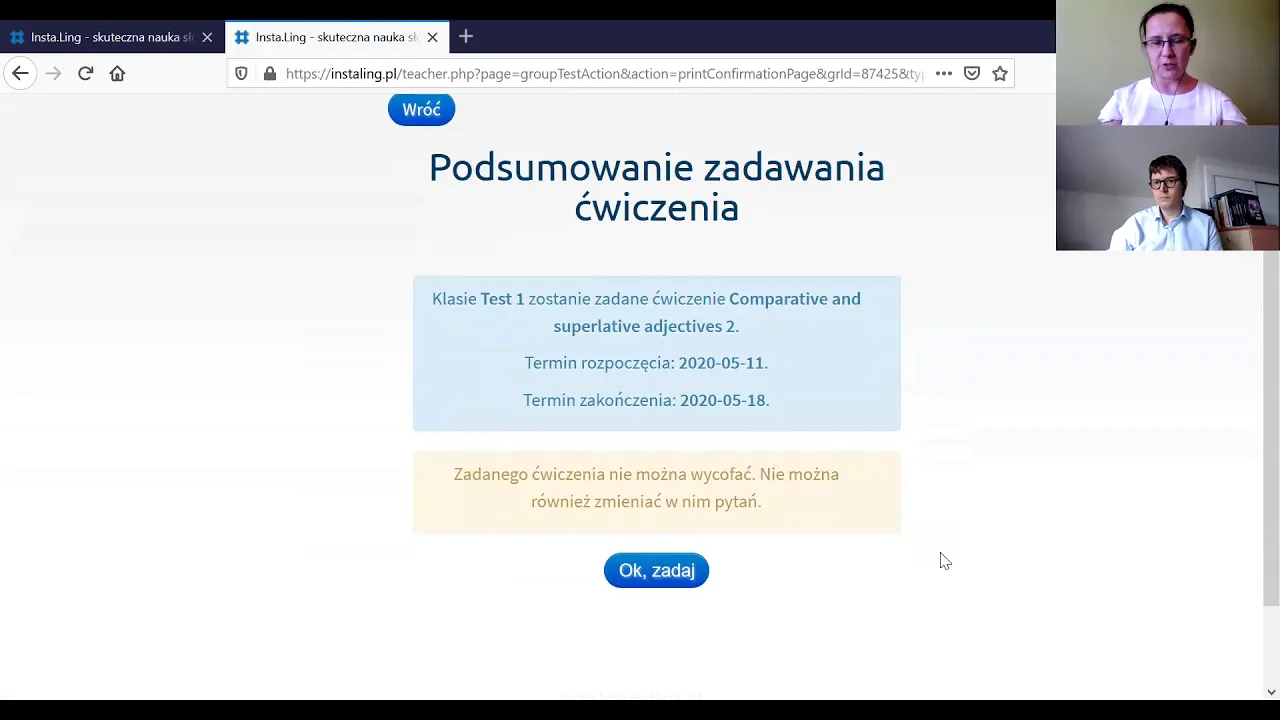Image resolution: width=1280 pixels, height=720 pixels.
Task: View site security padlock info
Action: click(x=270, y=73)
